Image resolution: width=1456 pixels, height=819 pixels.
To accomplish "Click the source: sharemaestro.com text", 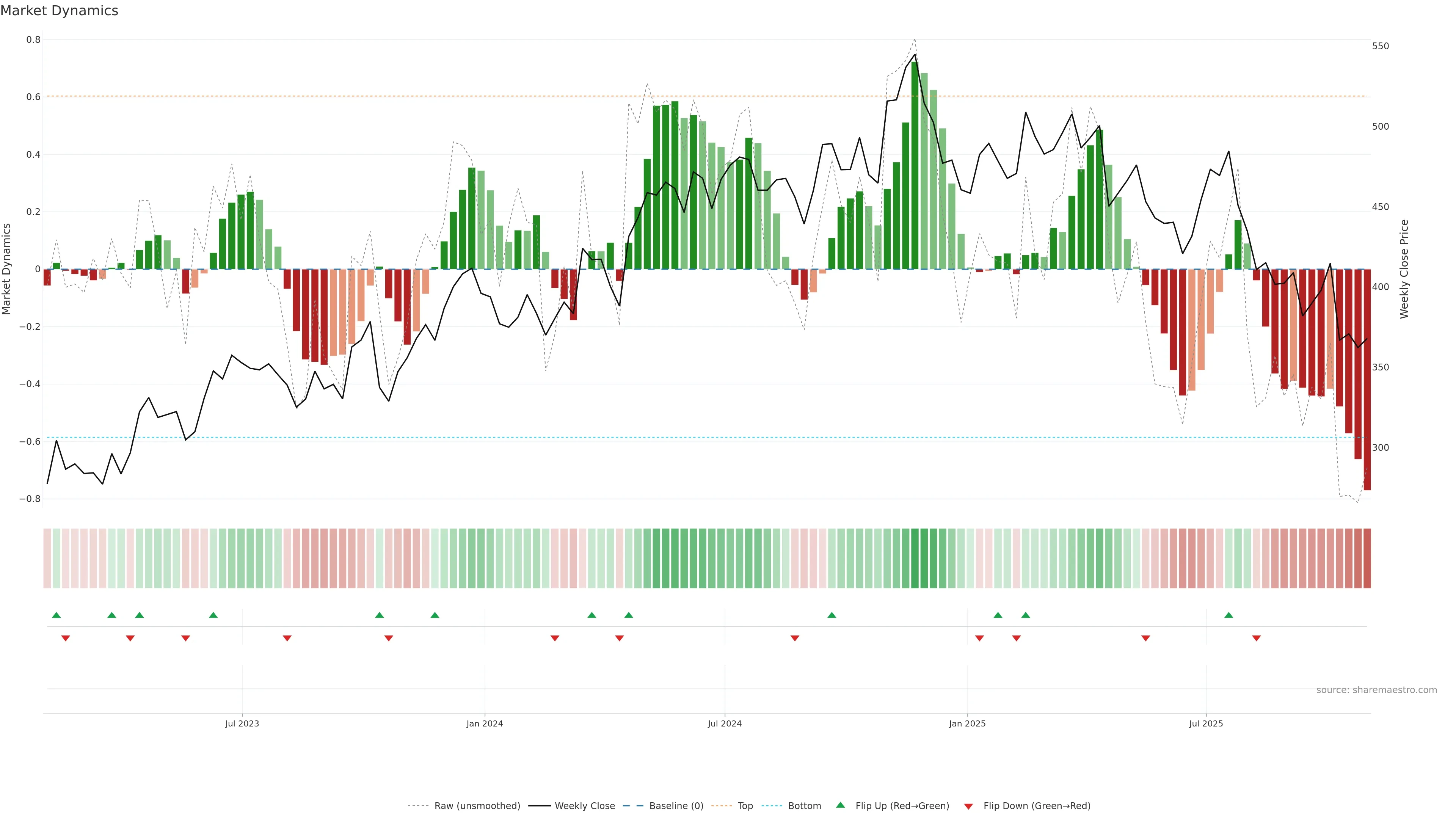I will tap(1376, 690).
